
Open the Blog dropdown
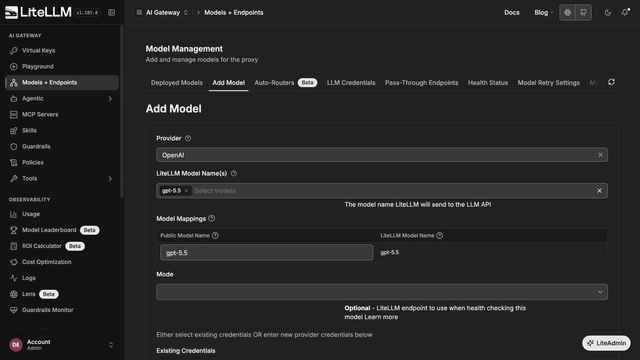pos(544,13)
